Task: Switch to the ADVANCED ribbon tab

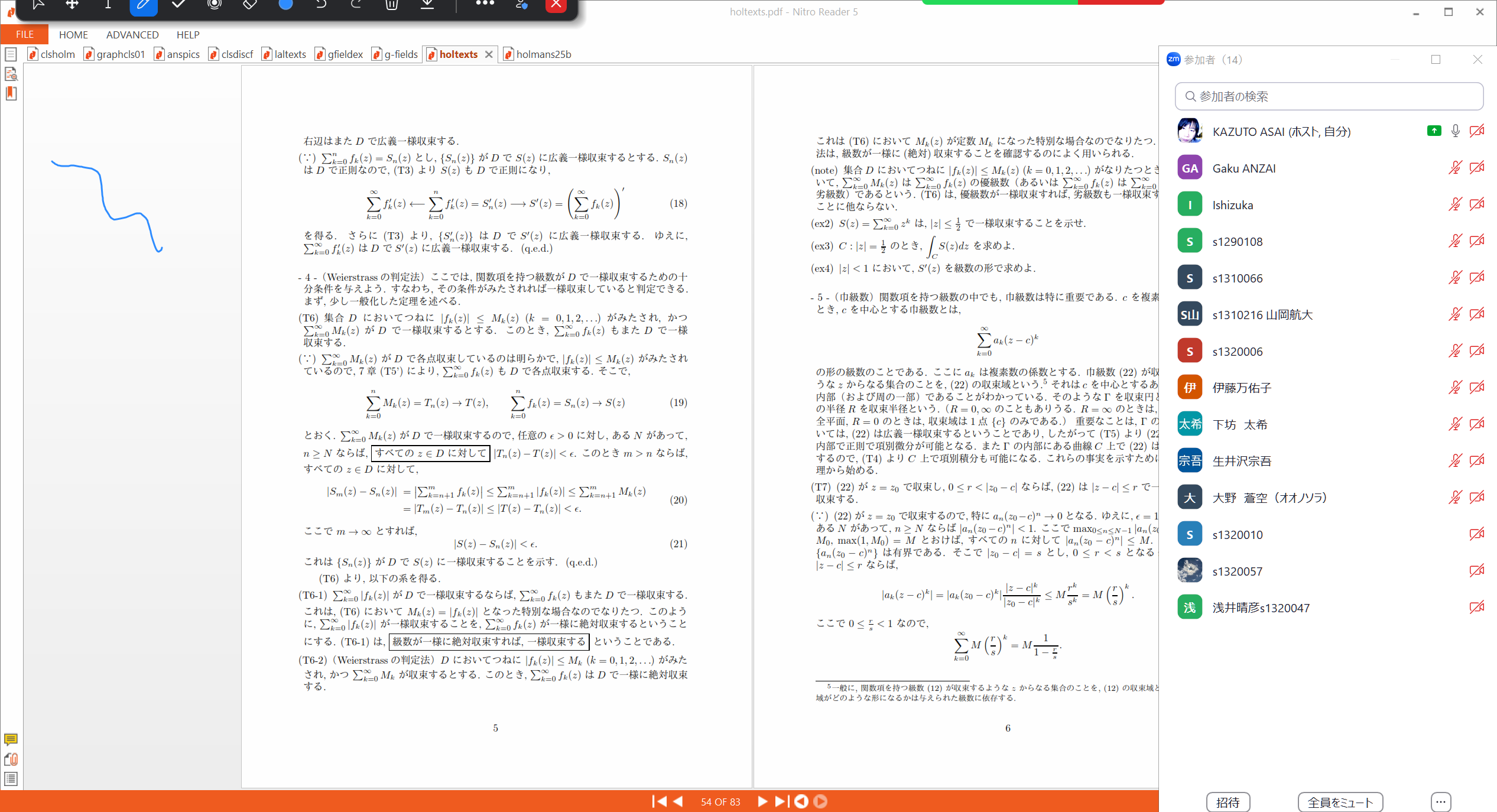Action: tap(132, 34)
